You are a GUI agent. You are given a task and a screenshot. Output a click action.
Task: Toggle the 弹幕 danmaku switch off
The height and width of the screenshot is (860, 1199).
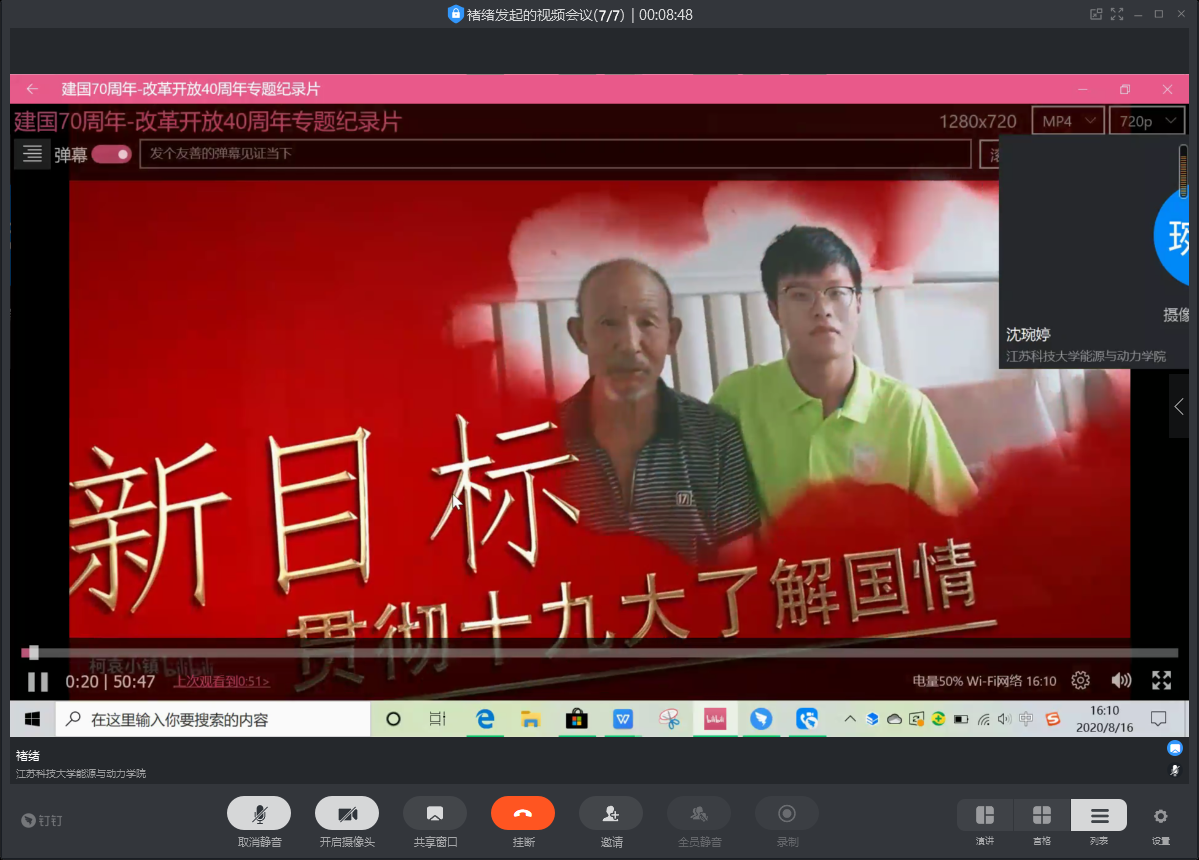point(111,154)
